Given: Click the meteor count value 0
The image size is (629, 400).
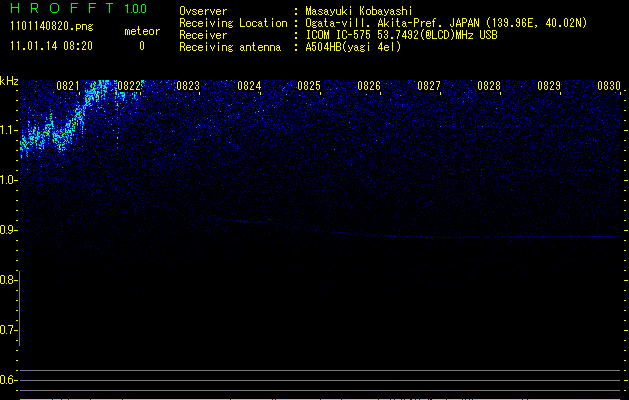Looking at the screenshot, I should pyautogui.click(x=142, y=46).
